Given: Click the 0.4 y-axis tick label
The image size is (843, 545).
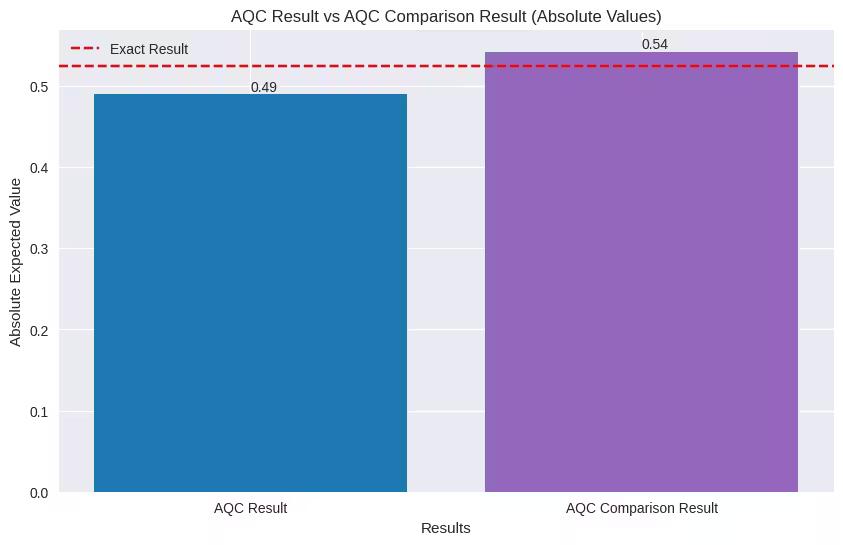Looking at the screenshot, I should (x=40, y=167).
